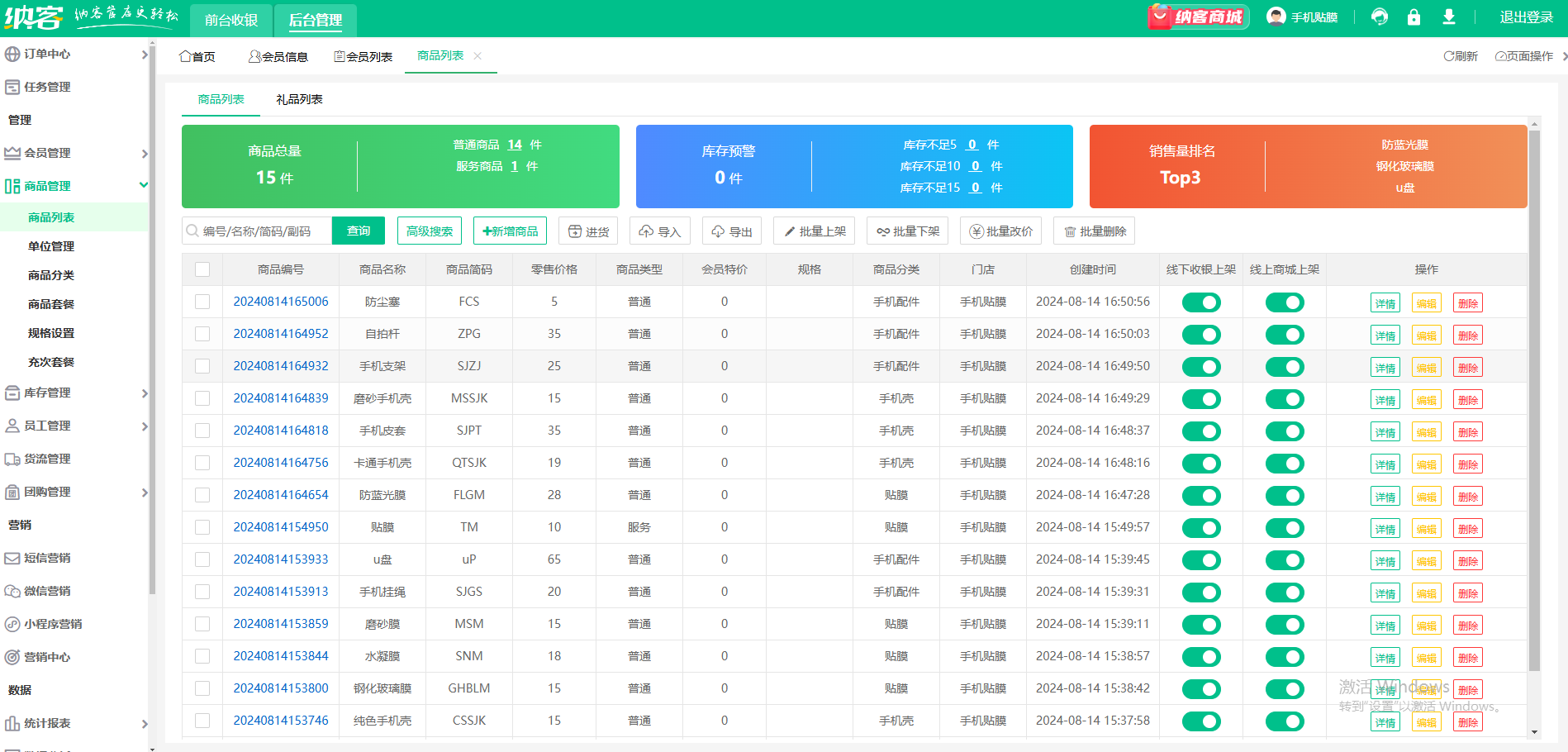Click the 新增商品 button

coord(510,231)
